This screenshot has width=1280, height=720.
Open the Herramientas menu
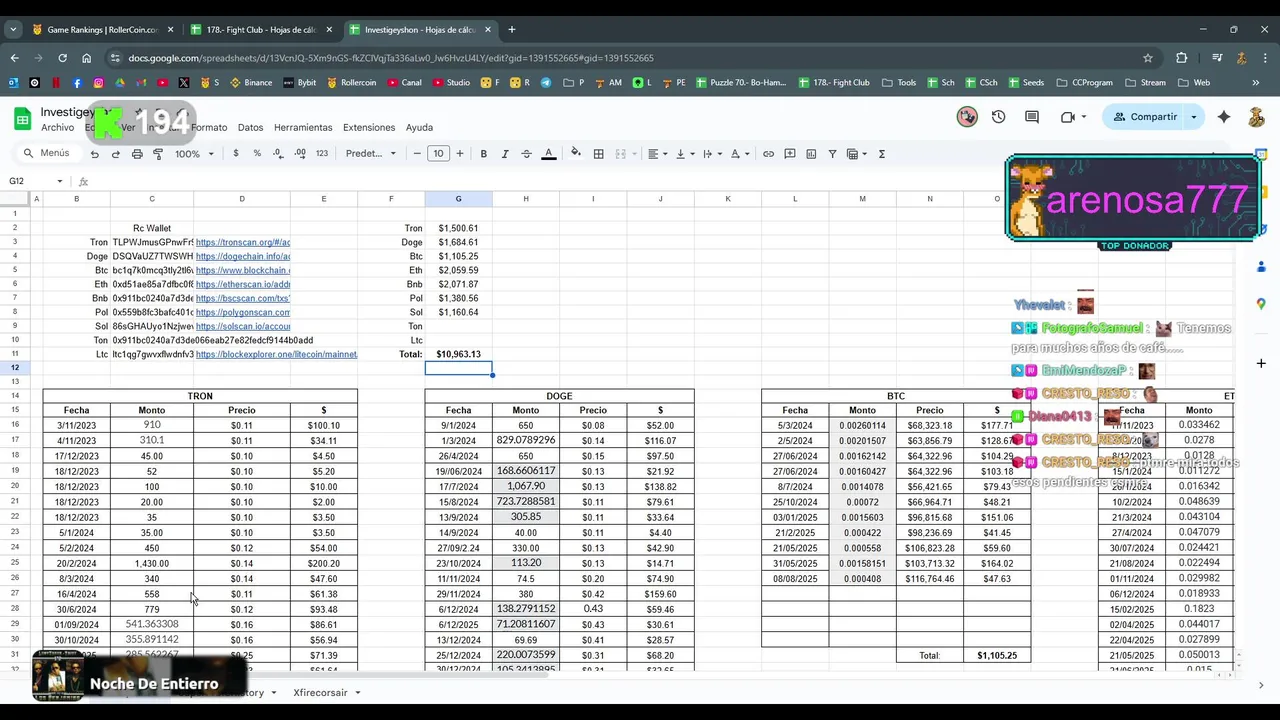[303, 128]
